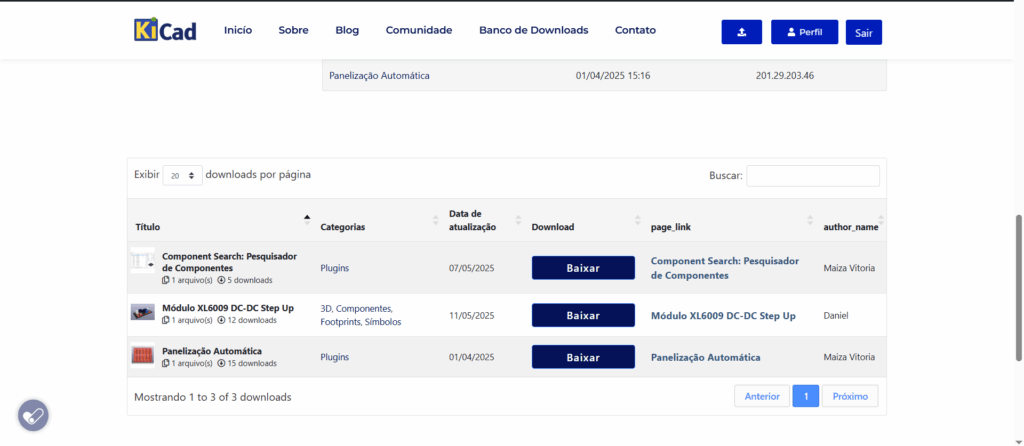
Task: Sort table by Título column arrow
Action: (307, 220)
